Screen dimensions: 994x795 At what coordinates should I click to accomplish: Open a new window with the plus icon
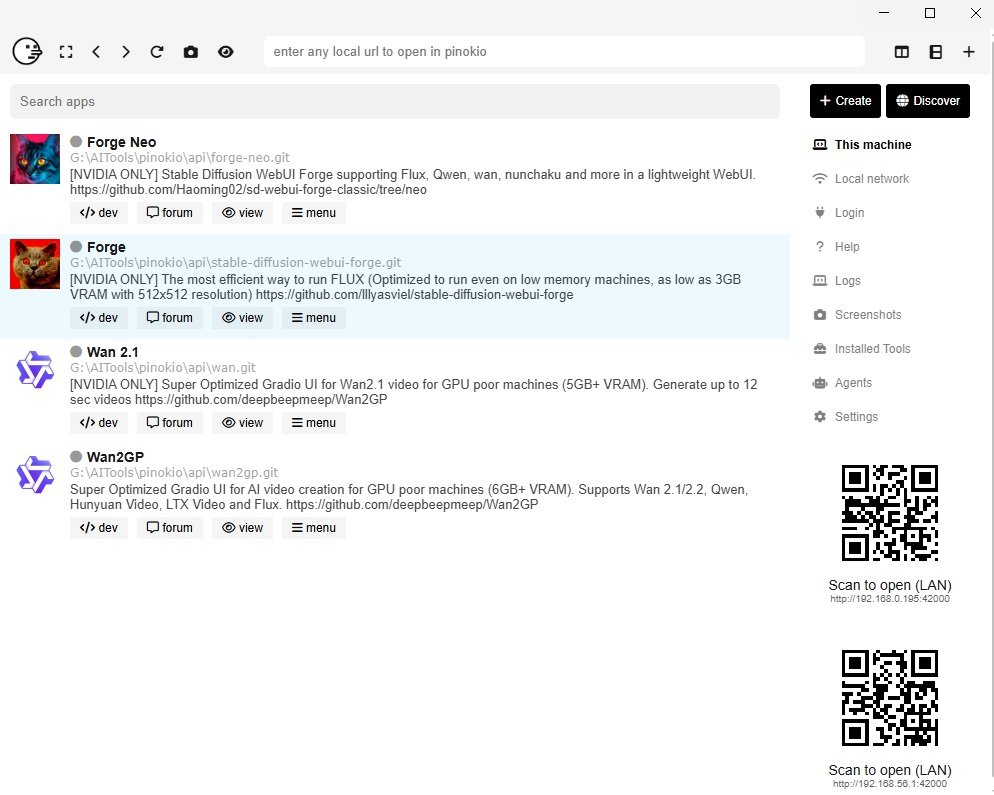(969, 52)
